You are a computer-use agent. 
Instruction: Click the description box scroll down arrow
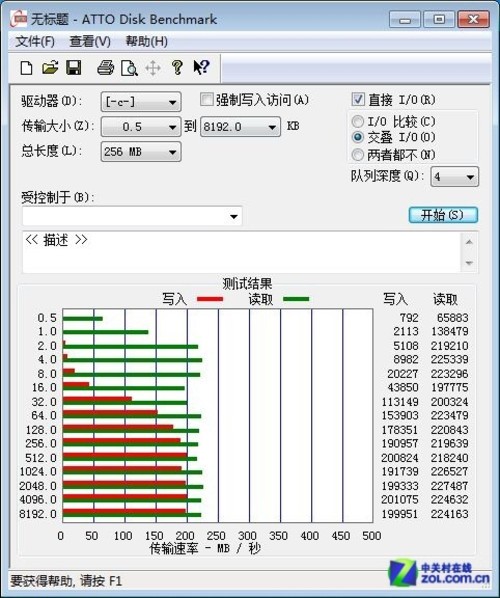point(469,263)
